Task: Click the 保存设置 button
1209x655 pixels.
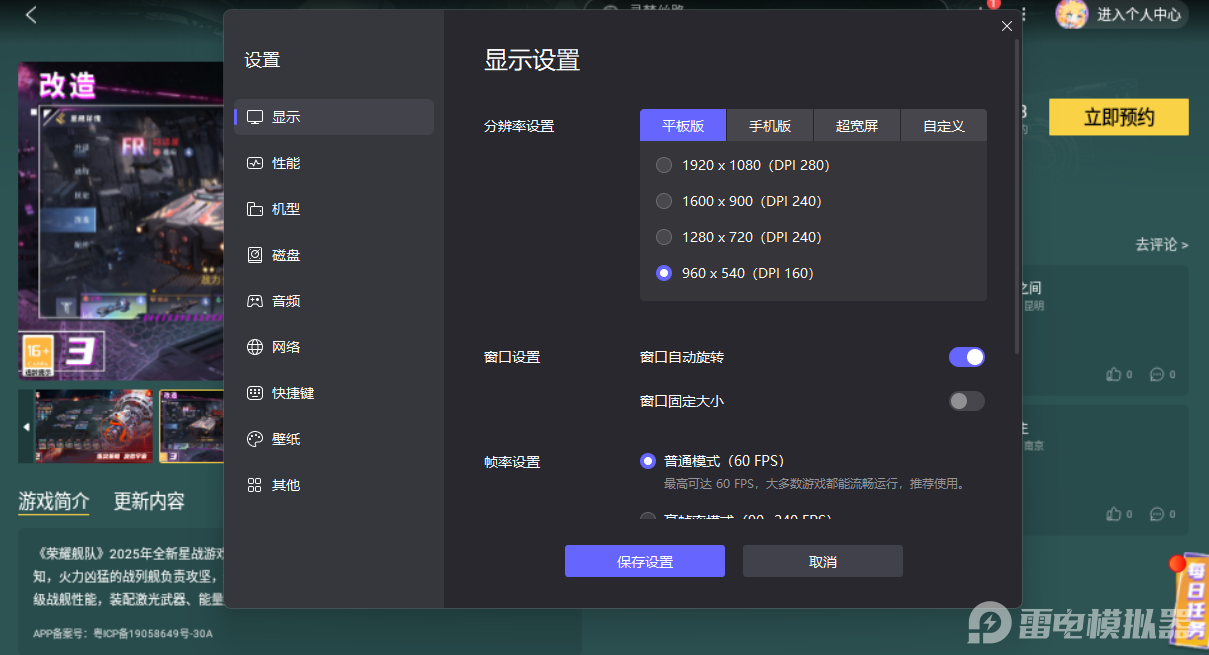Action: (x=645, y=561)
